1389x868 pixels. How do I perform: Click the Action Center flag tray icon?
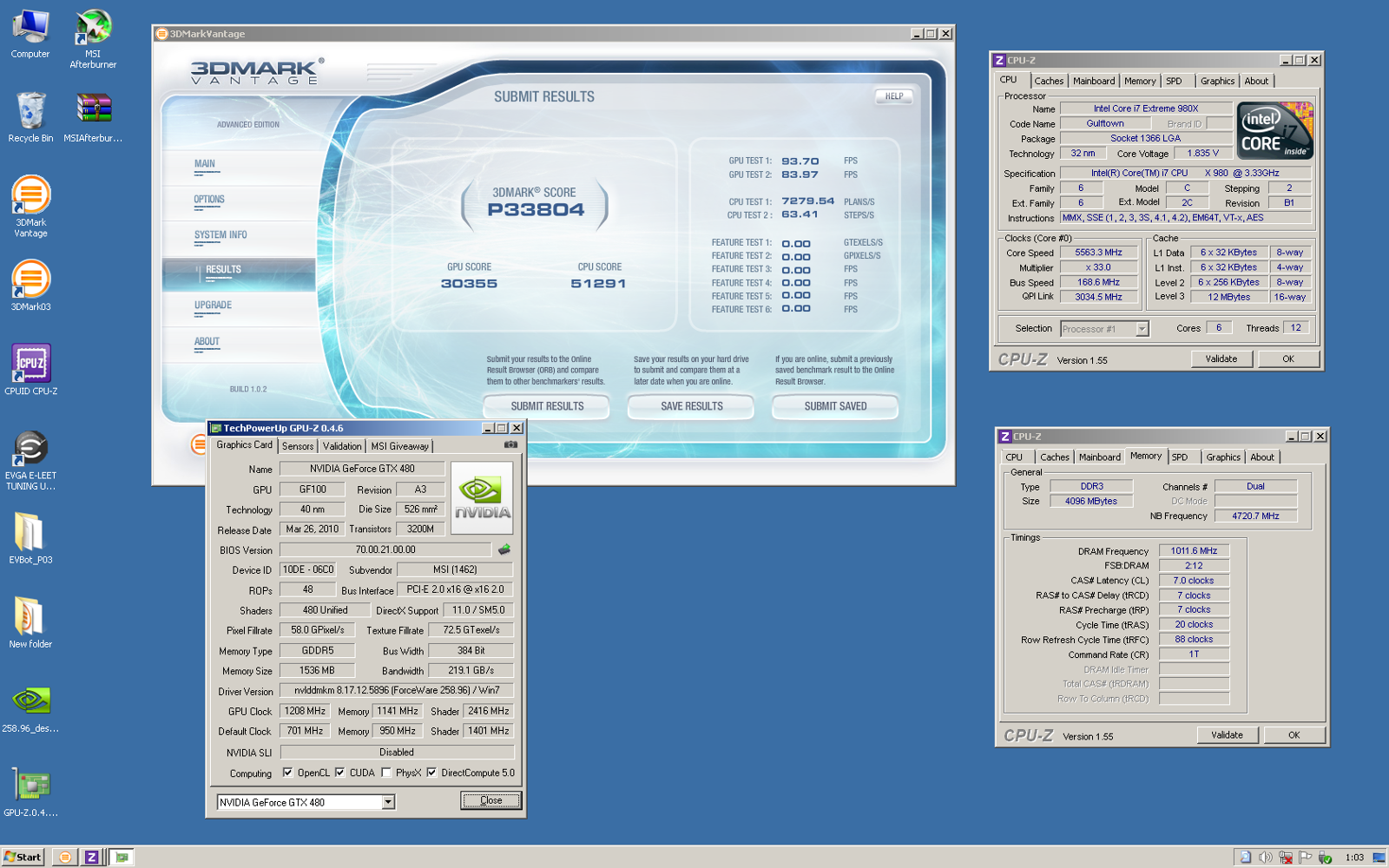(1305, 858)
